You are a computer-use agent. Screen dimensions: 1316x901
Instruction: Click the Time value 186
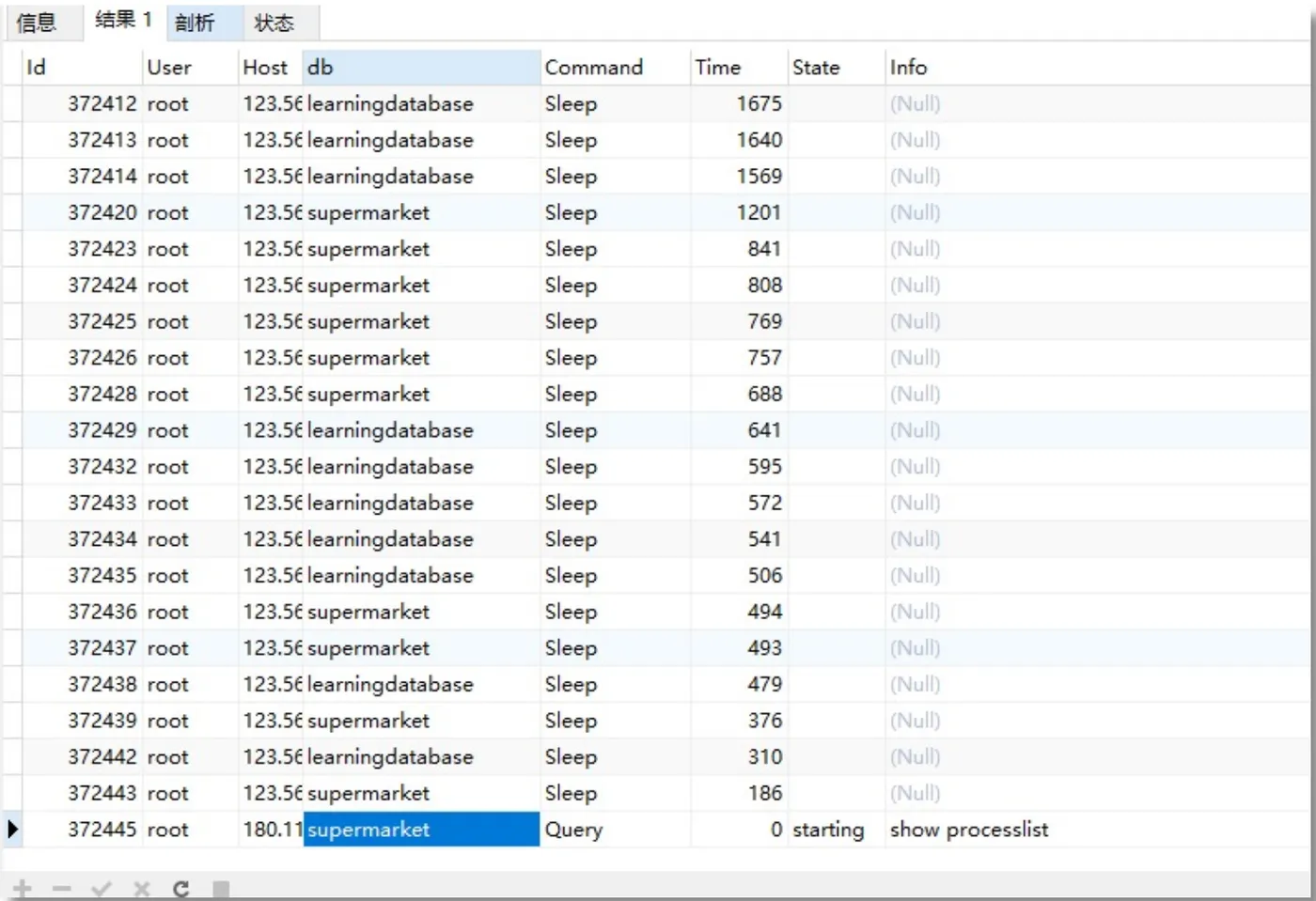764,794
